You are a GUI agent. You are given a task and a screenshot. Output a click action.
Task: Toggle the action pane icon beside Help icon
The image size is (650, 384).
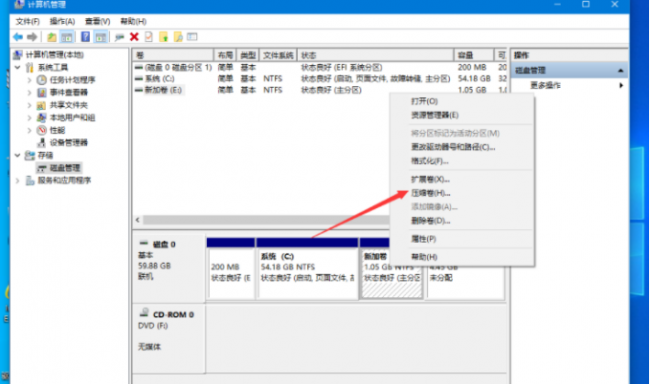point(100,37)
